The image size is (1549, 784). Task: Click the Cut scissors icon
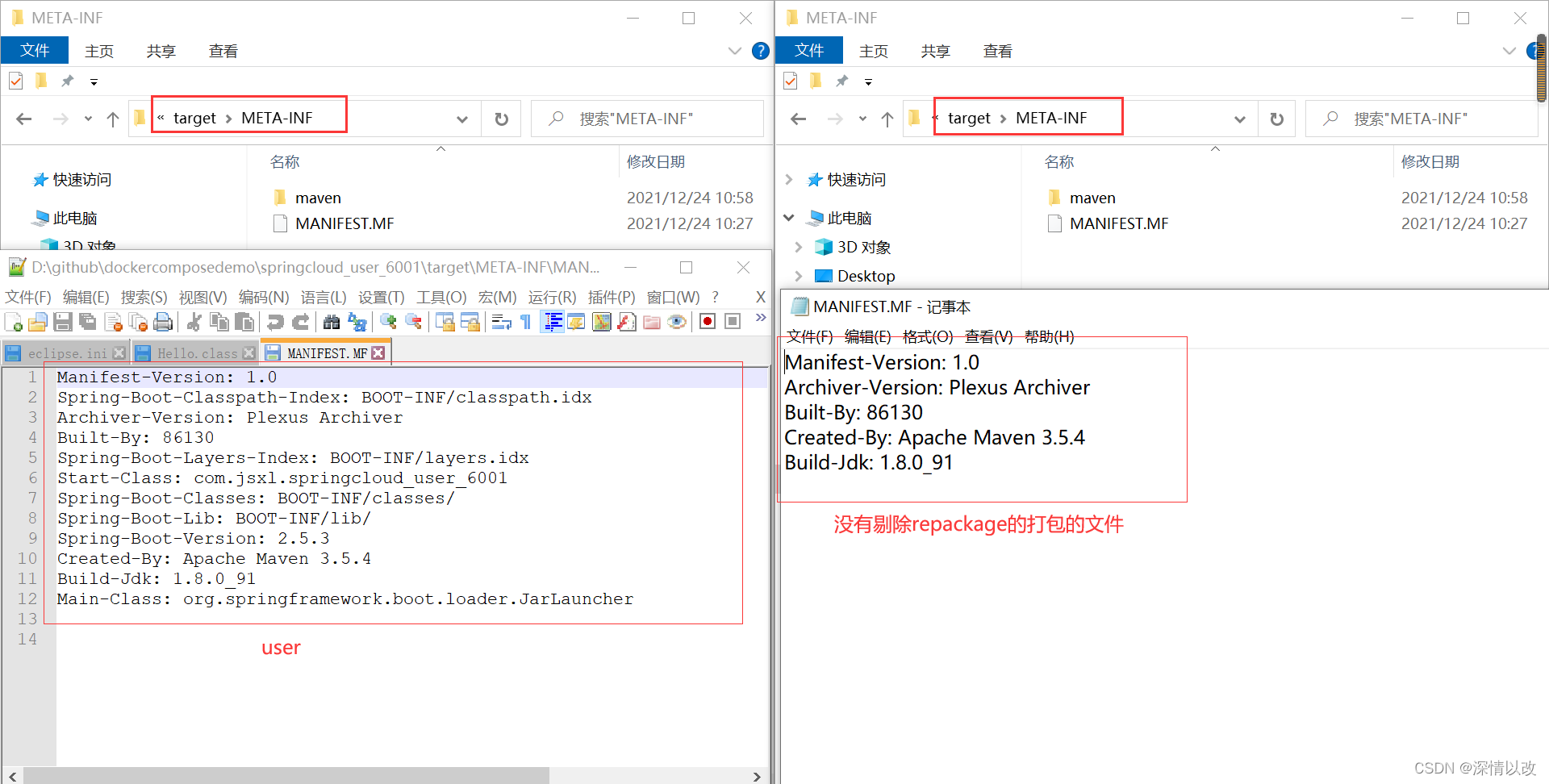(194, 323)
